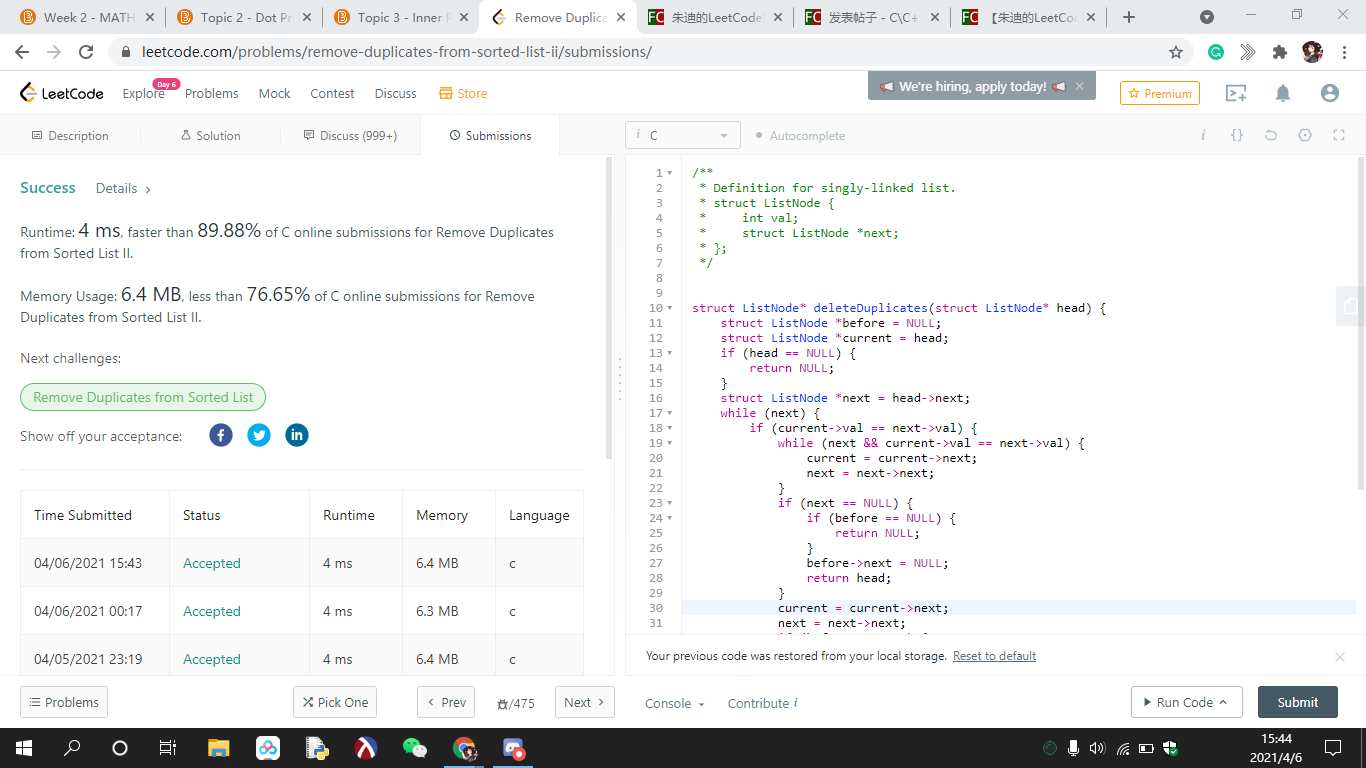Viewport: 1366px width, 768px height.
Task: Close the code restored message
Action: [1340, 657]
